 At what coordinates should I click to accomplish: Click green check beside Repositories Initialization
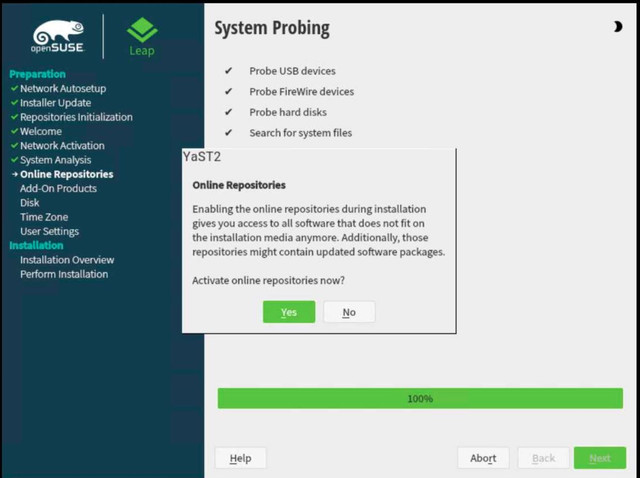pyautogui.click(x=15, y=117)
